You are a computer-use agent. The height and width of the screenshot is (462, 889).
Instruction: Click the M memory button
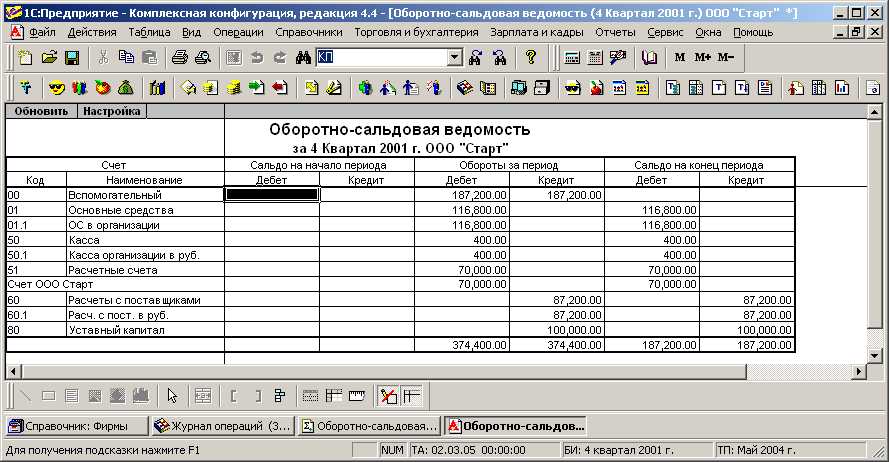(x=680, y=57)
